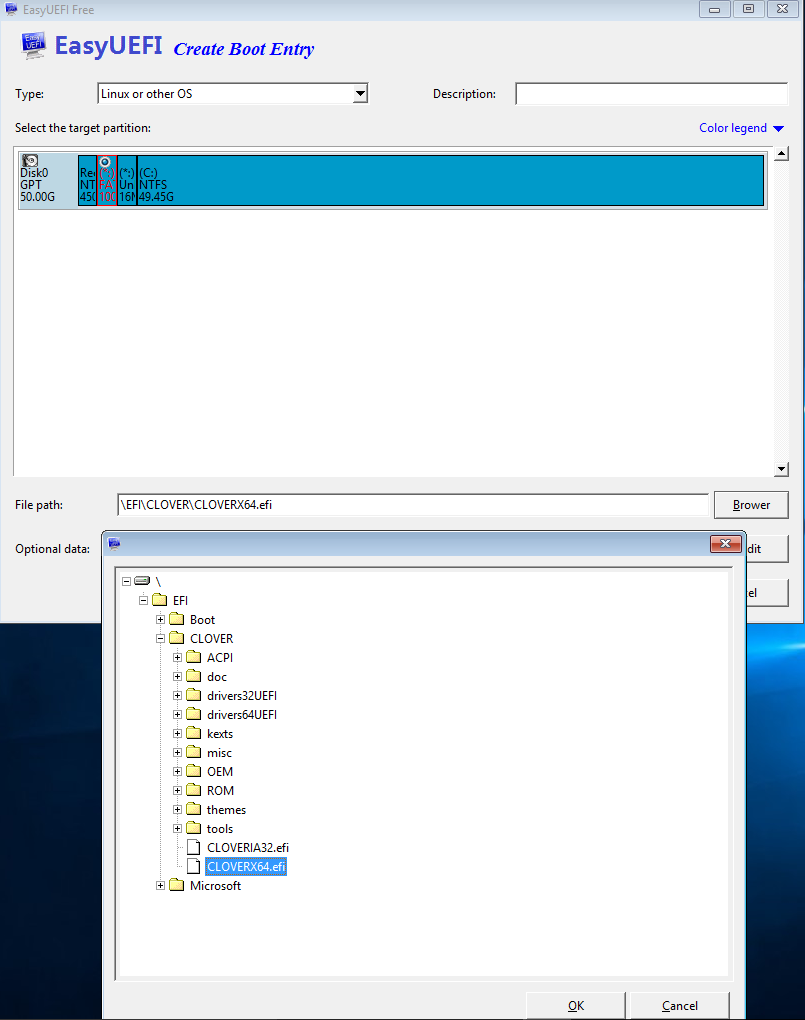This screenshot has width=805, height=1020.
Task: Click the Microsoft folder icon
Action: [177, 886]
